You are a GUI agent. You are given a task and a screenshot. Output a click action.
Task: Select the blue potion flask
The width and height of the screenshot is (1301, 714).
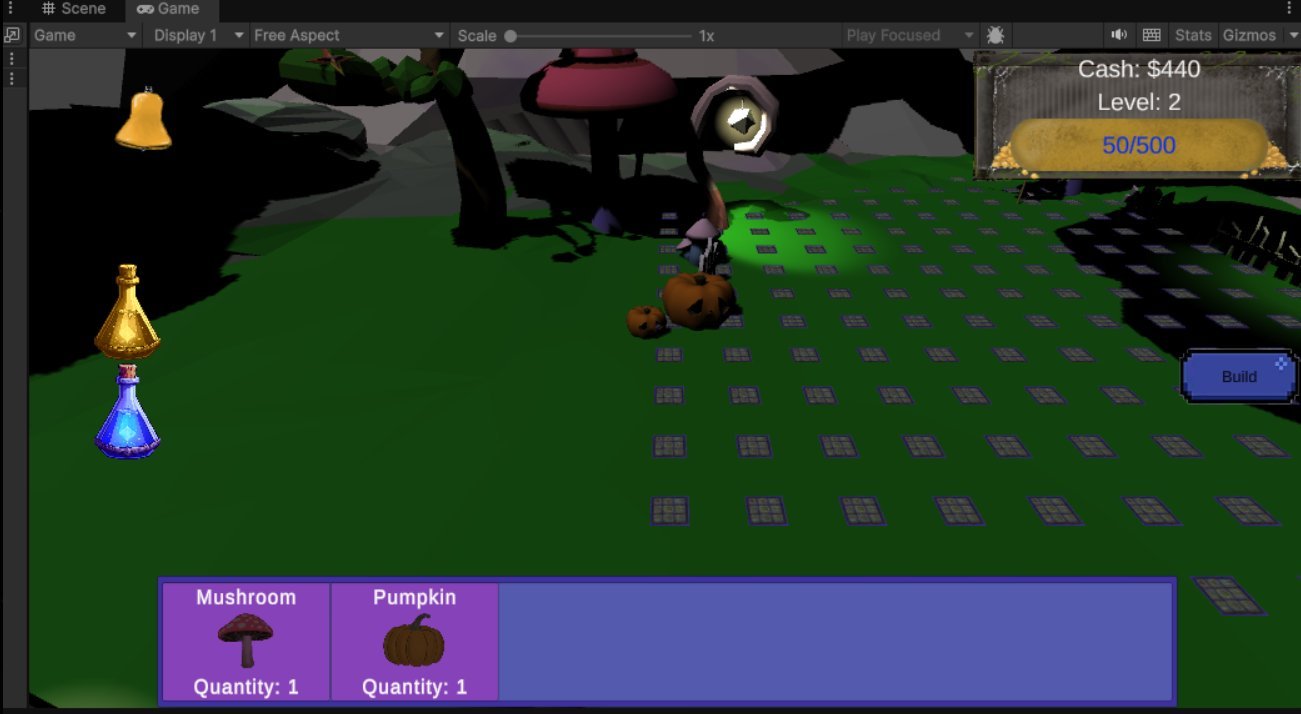pos(128,413)
